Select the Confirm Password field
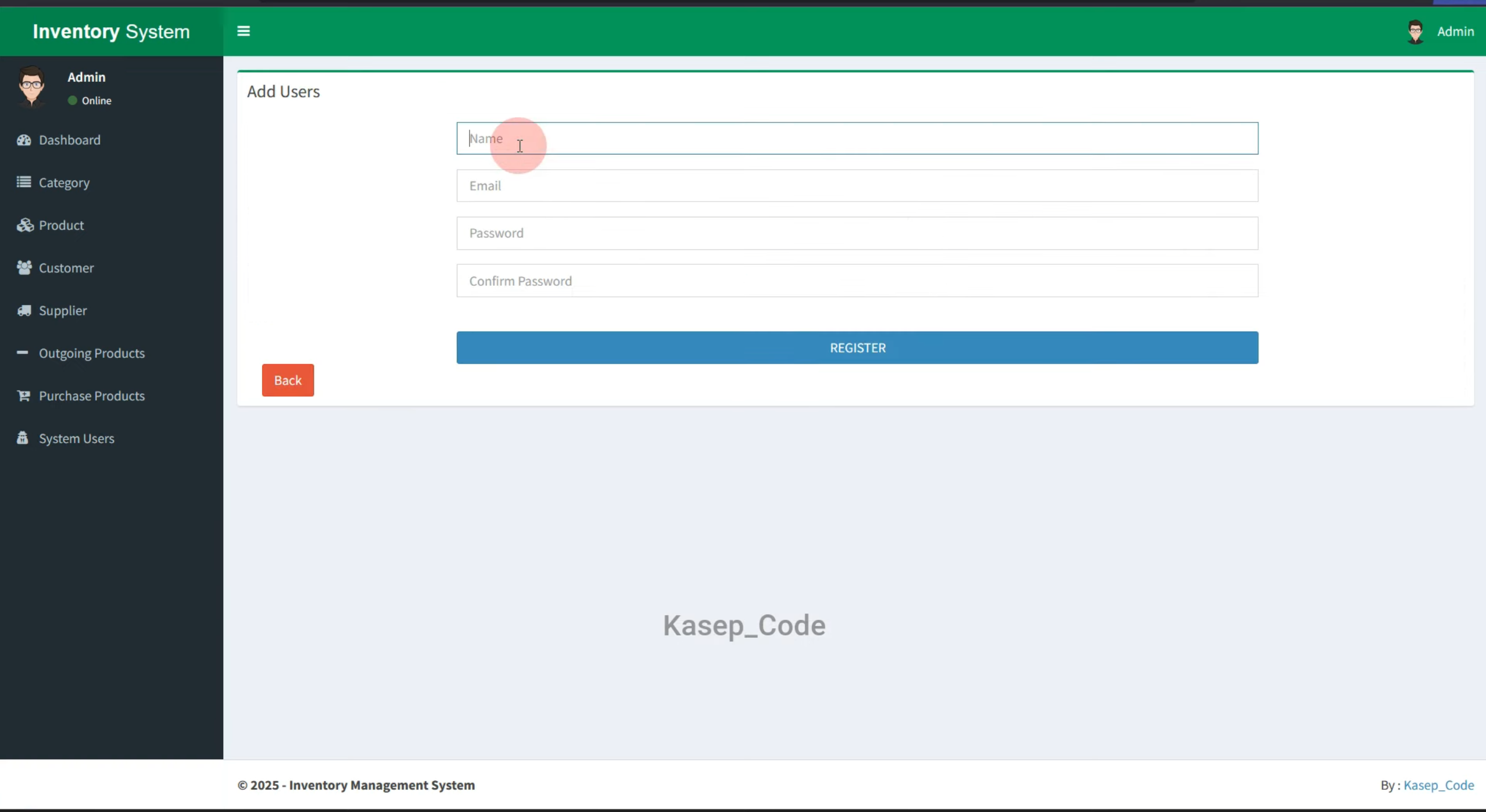Image resolution: width=1486 pixels, height=812 pixels. point(857,281)
